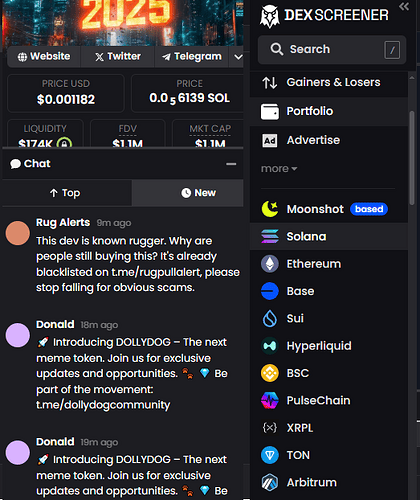Select PulseChain label
Viewport: 420px width, 500px height.
pyautogui.click(x=319, y=400)
